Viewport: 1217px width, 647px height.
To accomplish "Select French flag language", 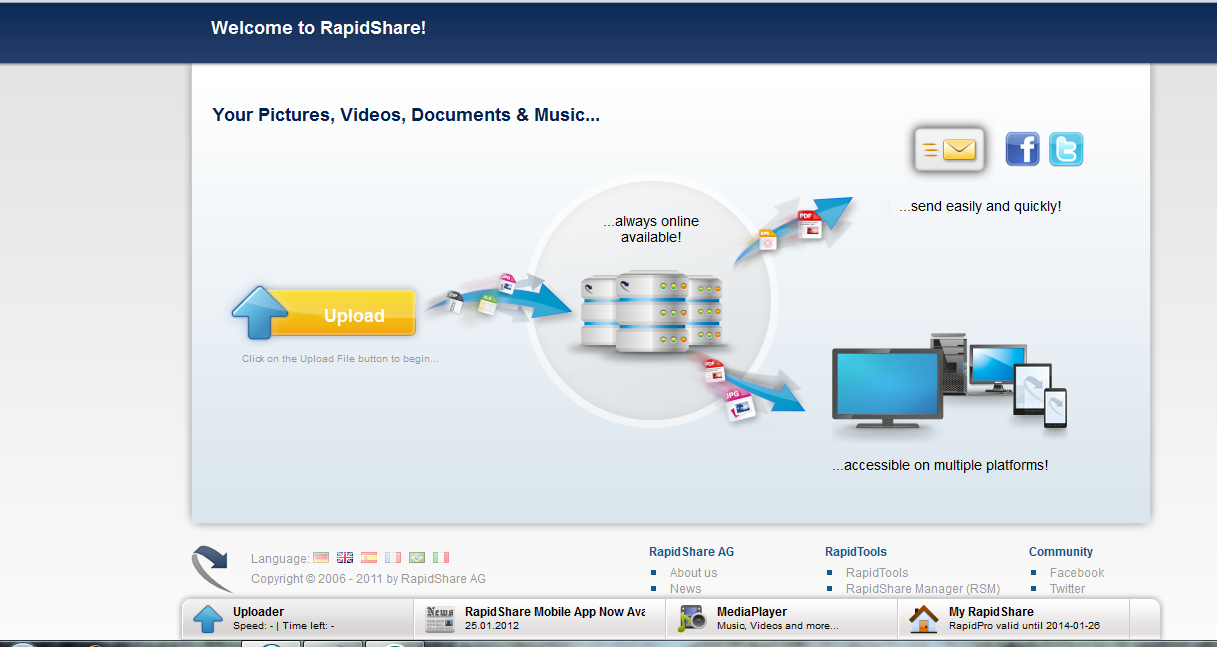I will (x=393, y=558).
